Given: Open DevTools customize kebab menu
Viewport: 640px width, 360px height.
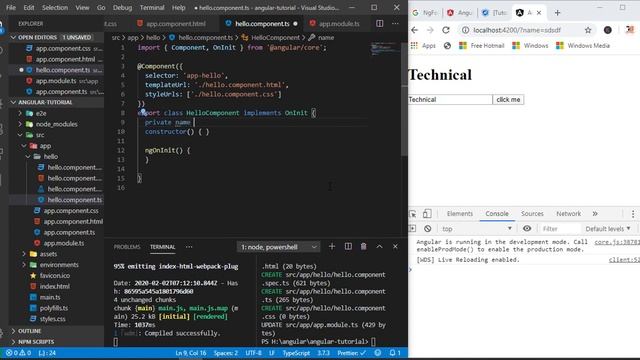Looking at the screenshot, I should tap(633, 214).
